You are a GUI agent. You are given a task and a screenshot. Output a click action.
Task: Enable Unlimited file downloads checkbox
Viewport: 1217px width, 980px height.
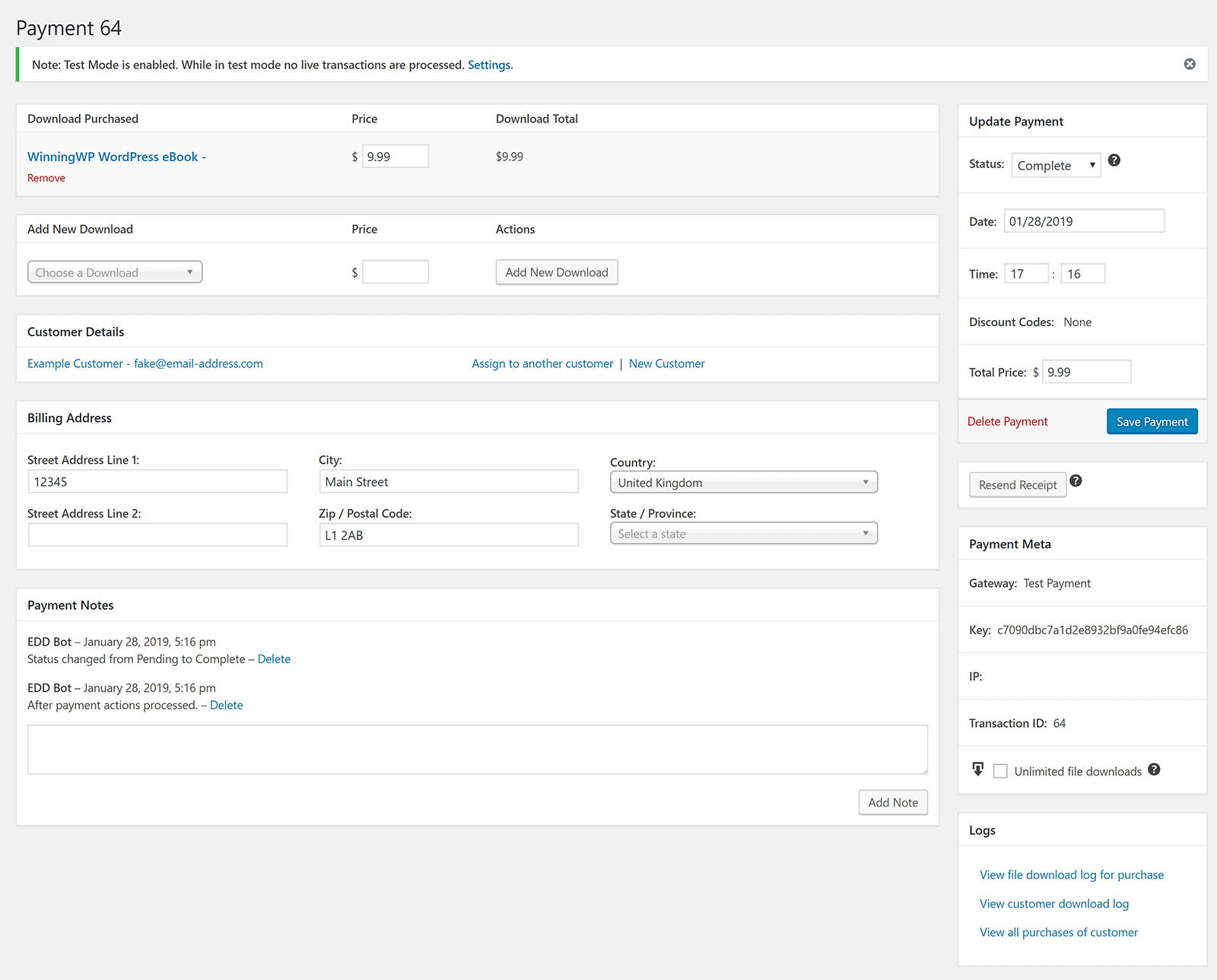pos(1001,771)
